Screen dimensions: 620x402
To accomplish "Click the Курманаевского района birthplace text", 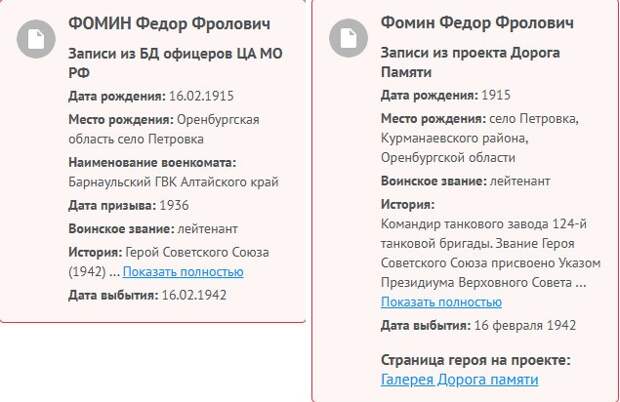I will point(454,138).
